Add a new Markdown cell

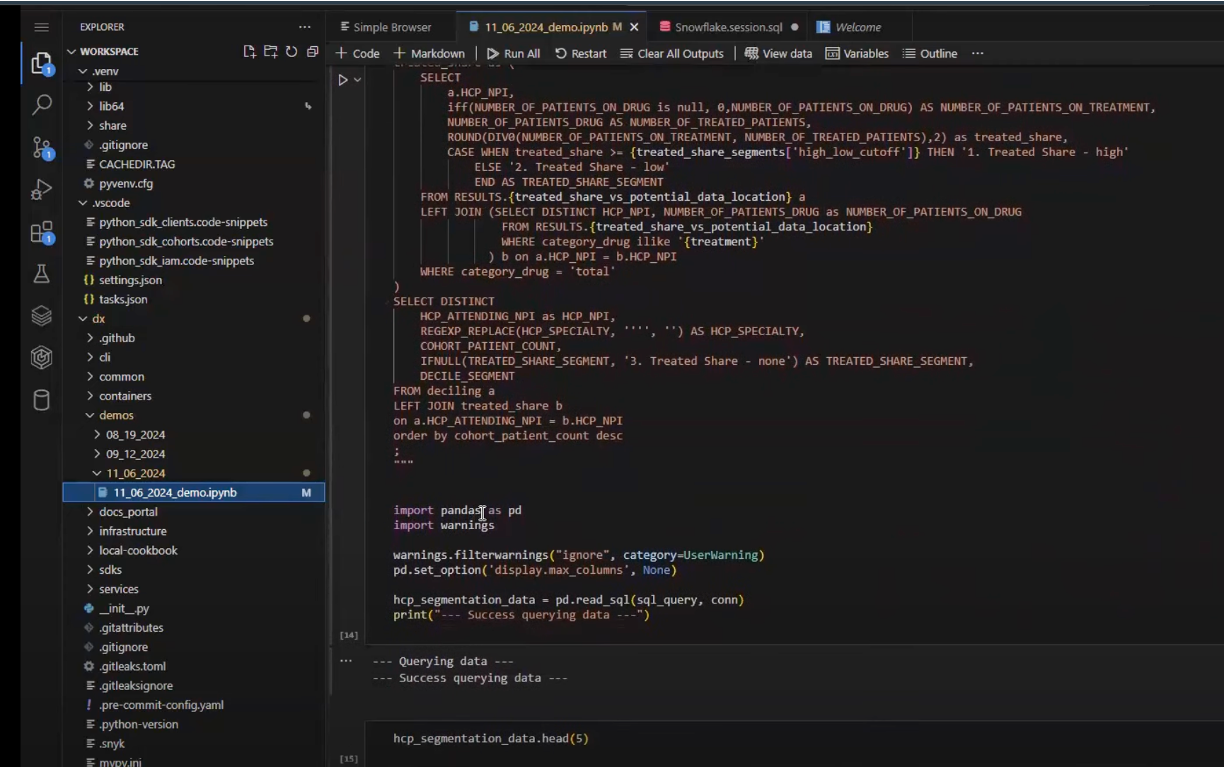point(429,53)
